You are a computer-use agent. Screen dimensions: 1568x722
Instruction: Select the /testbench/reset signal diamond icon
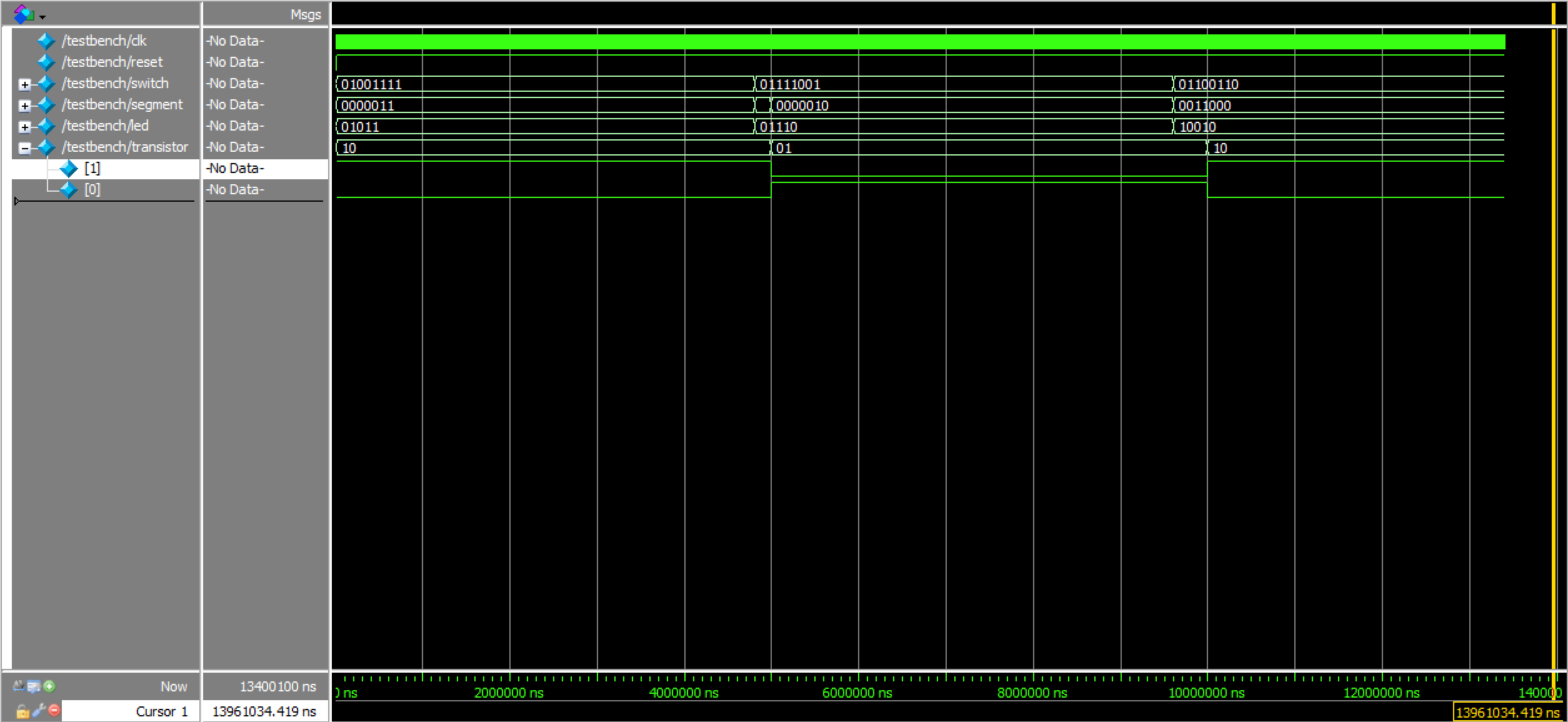coord(46,62)
